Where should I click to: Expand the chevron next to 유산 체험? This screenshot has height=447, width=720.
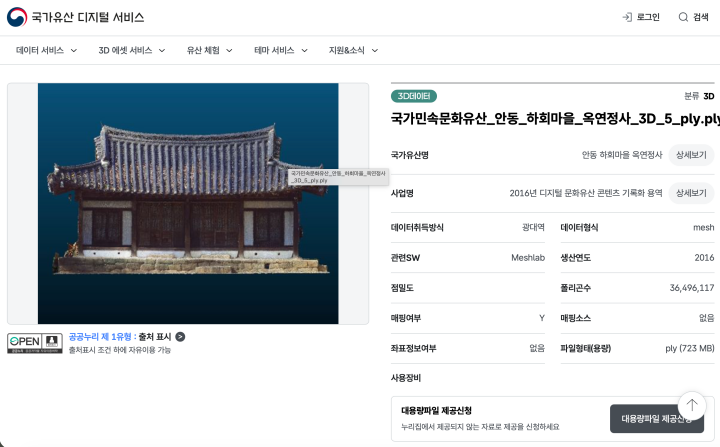(229, 51)
